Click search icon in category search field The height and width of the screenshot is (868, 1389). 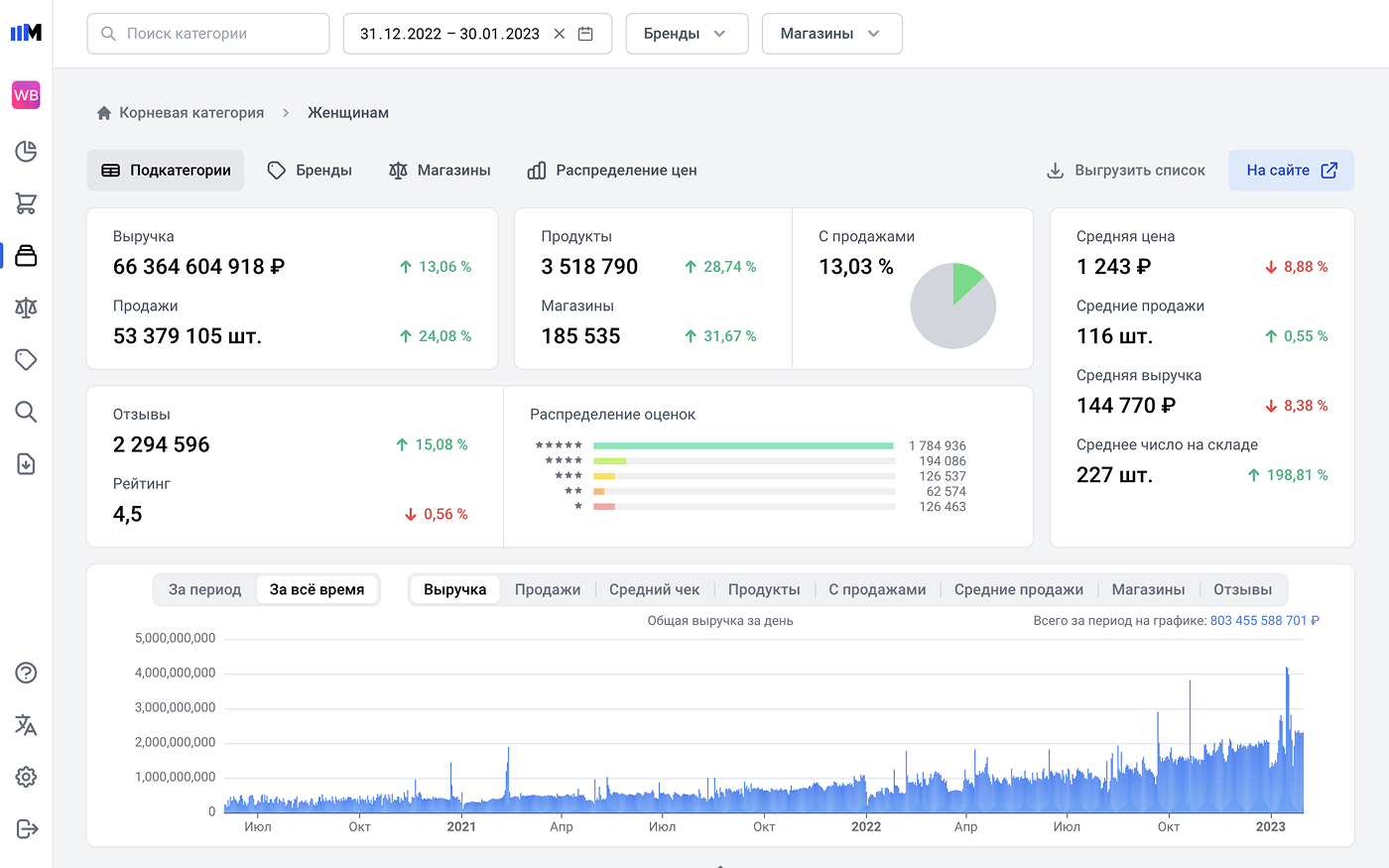[109, 34]
